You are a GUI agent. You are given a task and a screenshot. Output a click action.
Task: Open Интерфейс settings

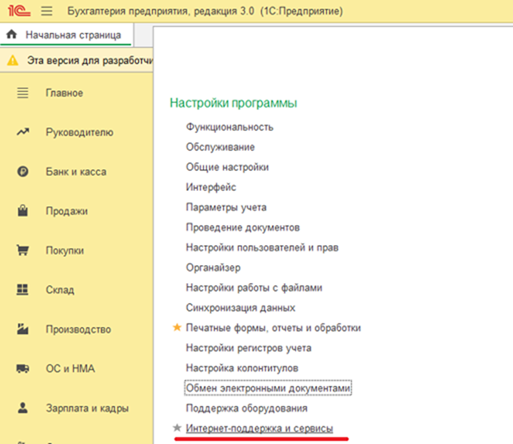(x=211, y=187)
